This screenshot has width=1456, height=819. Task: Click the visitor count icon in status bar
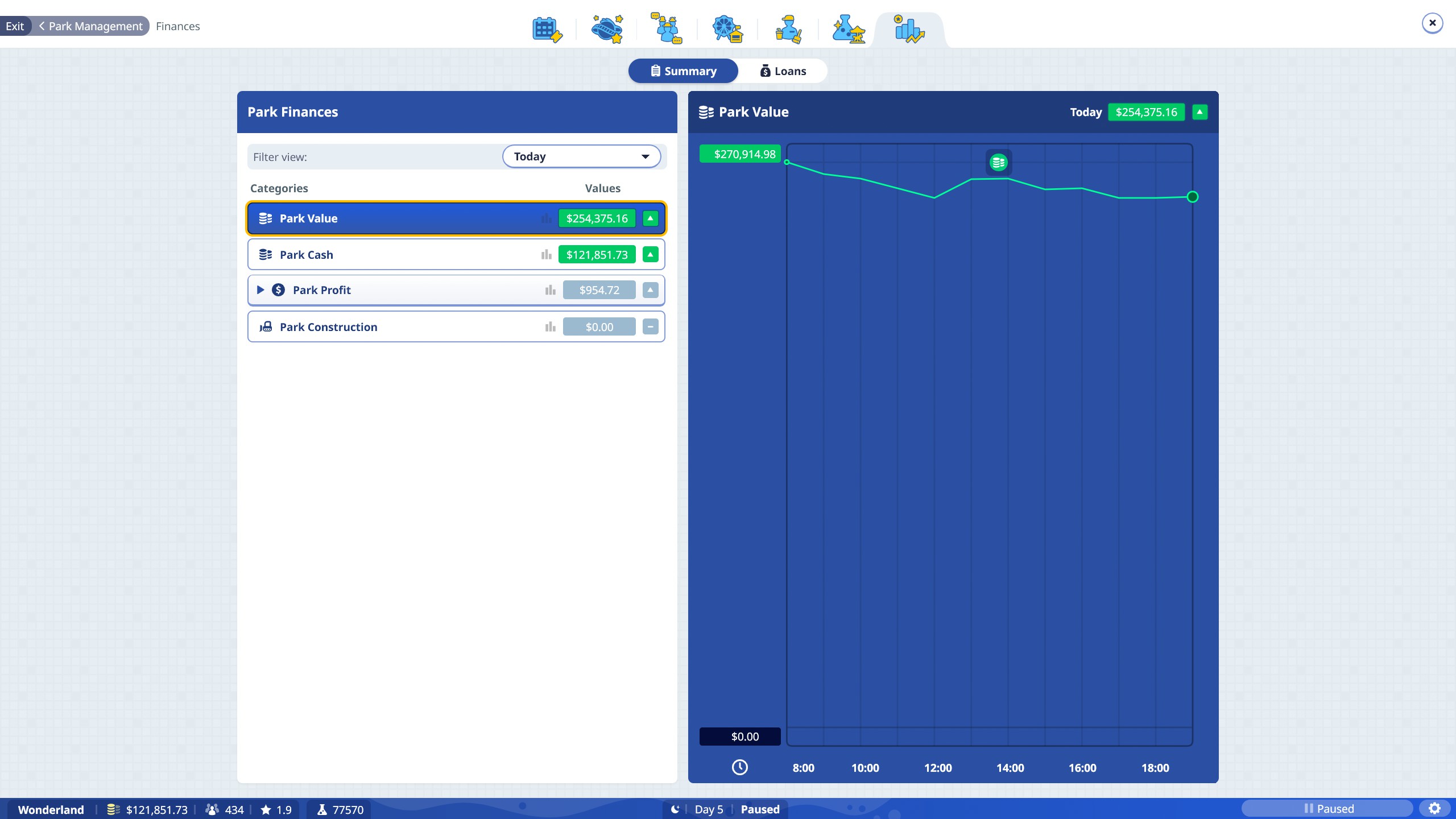click(x=212, y=809)
